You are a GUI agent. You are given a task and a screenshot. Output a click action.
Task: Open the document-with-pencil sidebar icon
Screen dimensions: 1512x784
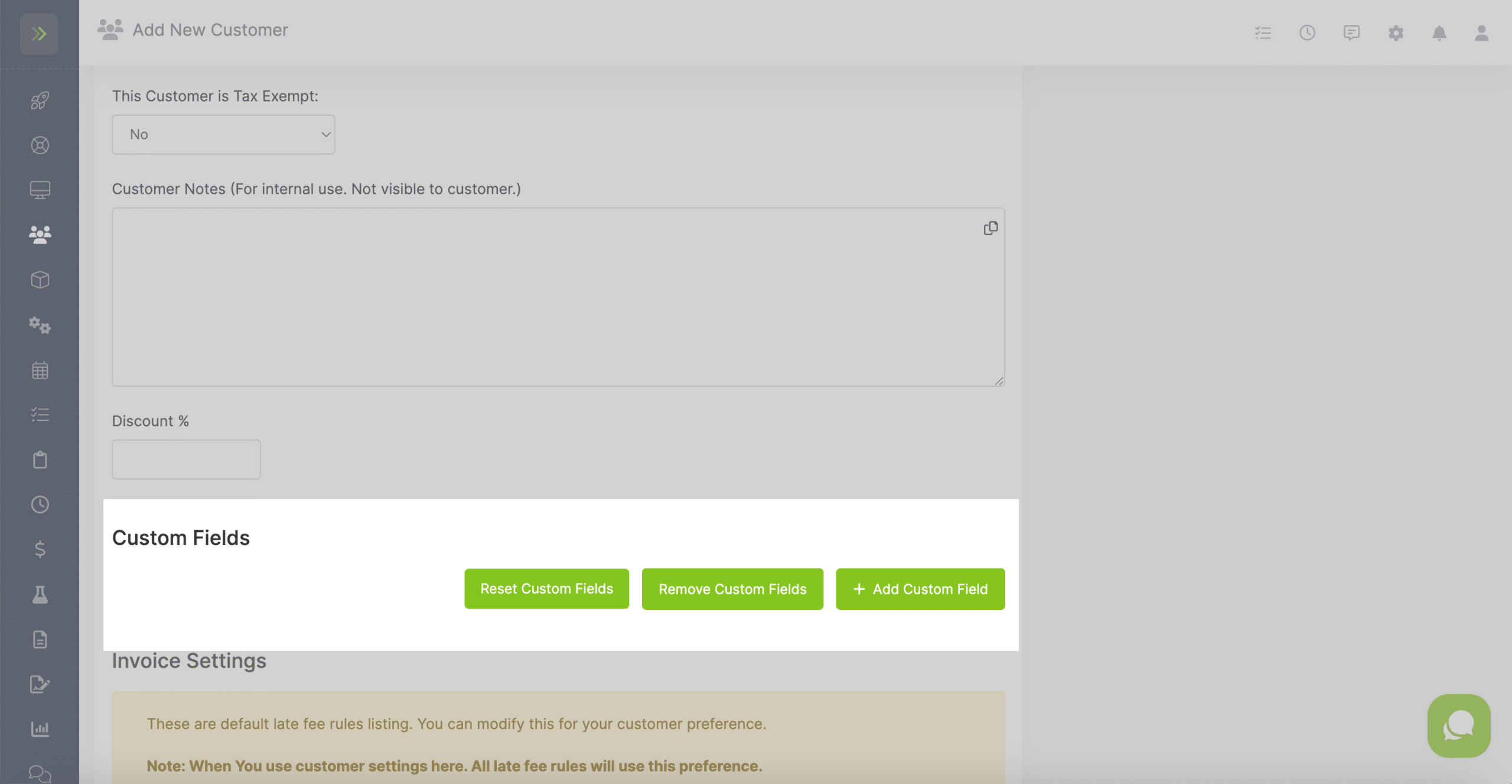click(40, 684)
